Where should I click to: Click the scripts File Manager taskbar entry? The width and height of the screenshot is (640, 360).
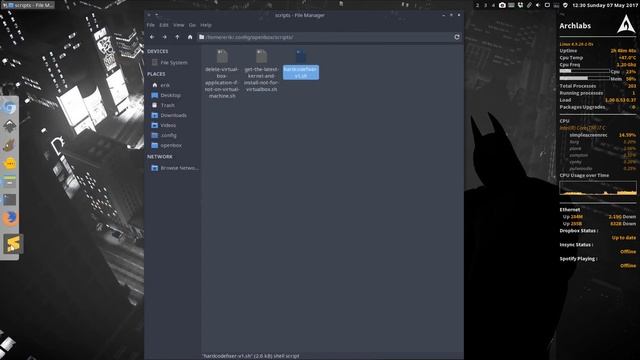(x=28, y=5)
